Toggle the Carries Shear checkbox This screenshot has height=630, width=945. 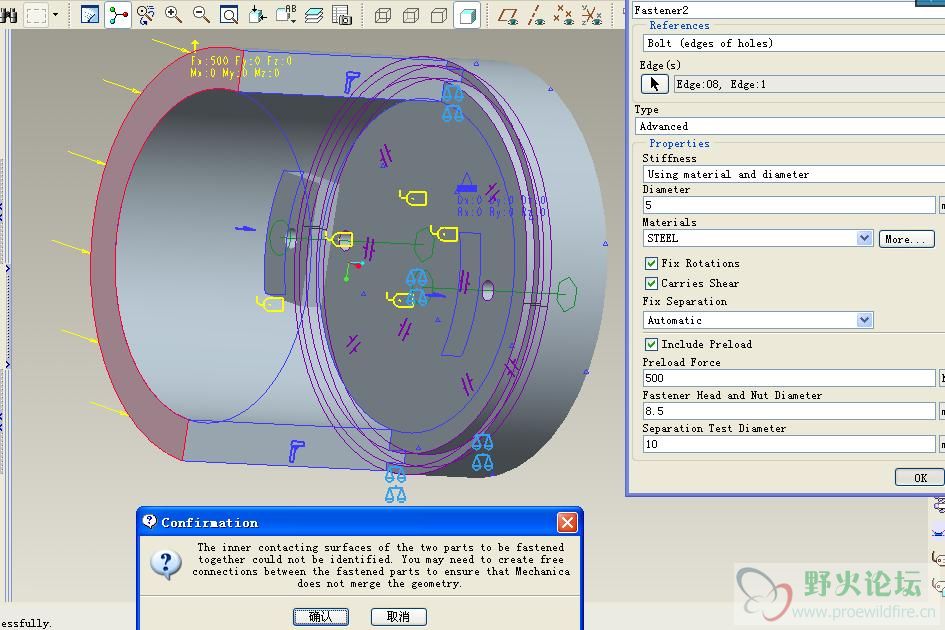651,283
